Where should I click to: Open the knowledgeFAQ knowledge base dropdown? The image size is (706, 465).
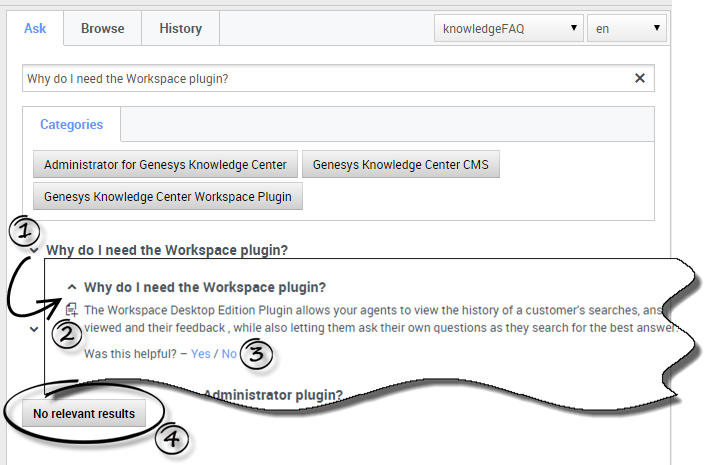pos(508,28)
